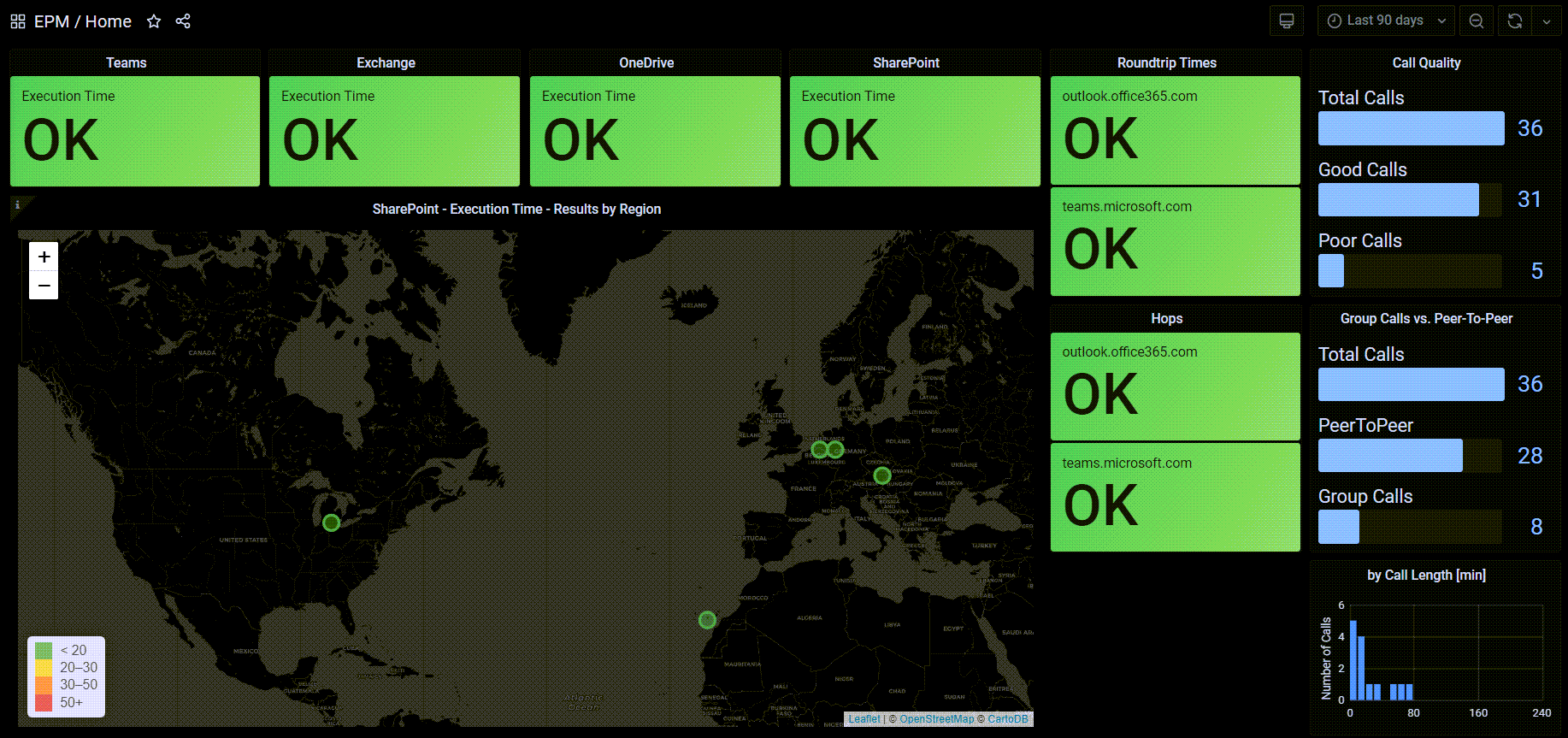Viewport: 1568px width, 738px height.
Task: Click Call Quality Total Calls bar
Action: (x=1411, y=128)
